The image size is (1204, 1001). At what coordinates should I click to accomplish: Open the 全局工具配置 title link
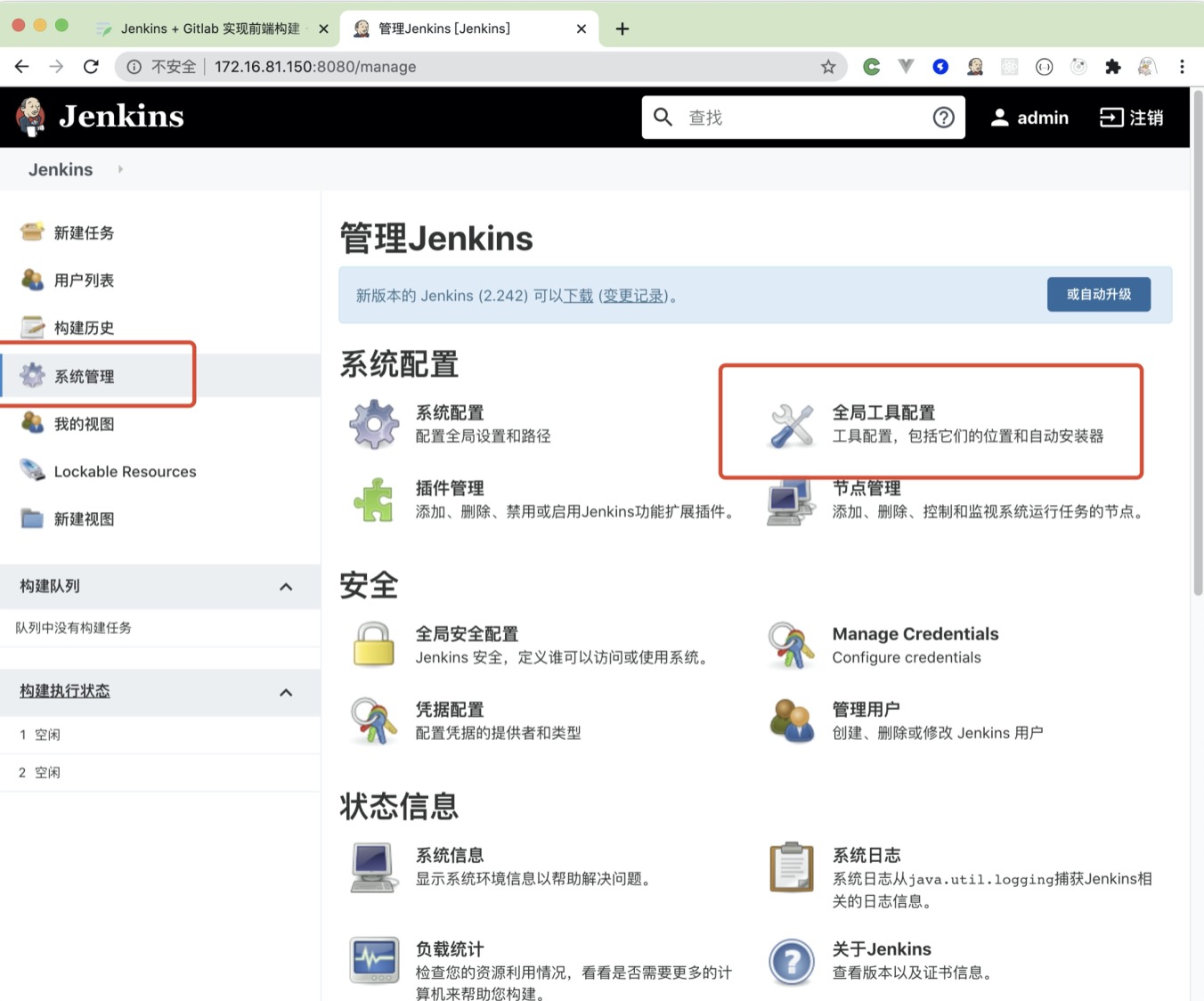tap(883, 412)
